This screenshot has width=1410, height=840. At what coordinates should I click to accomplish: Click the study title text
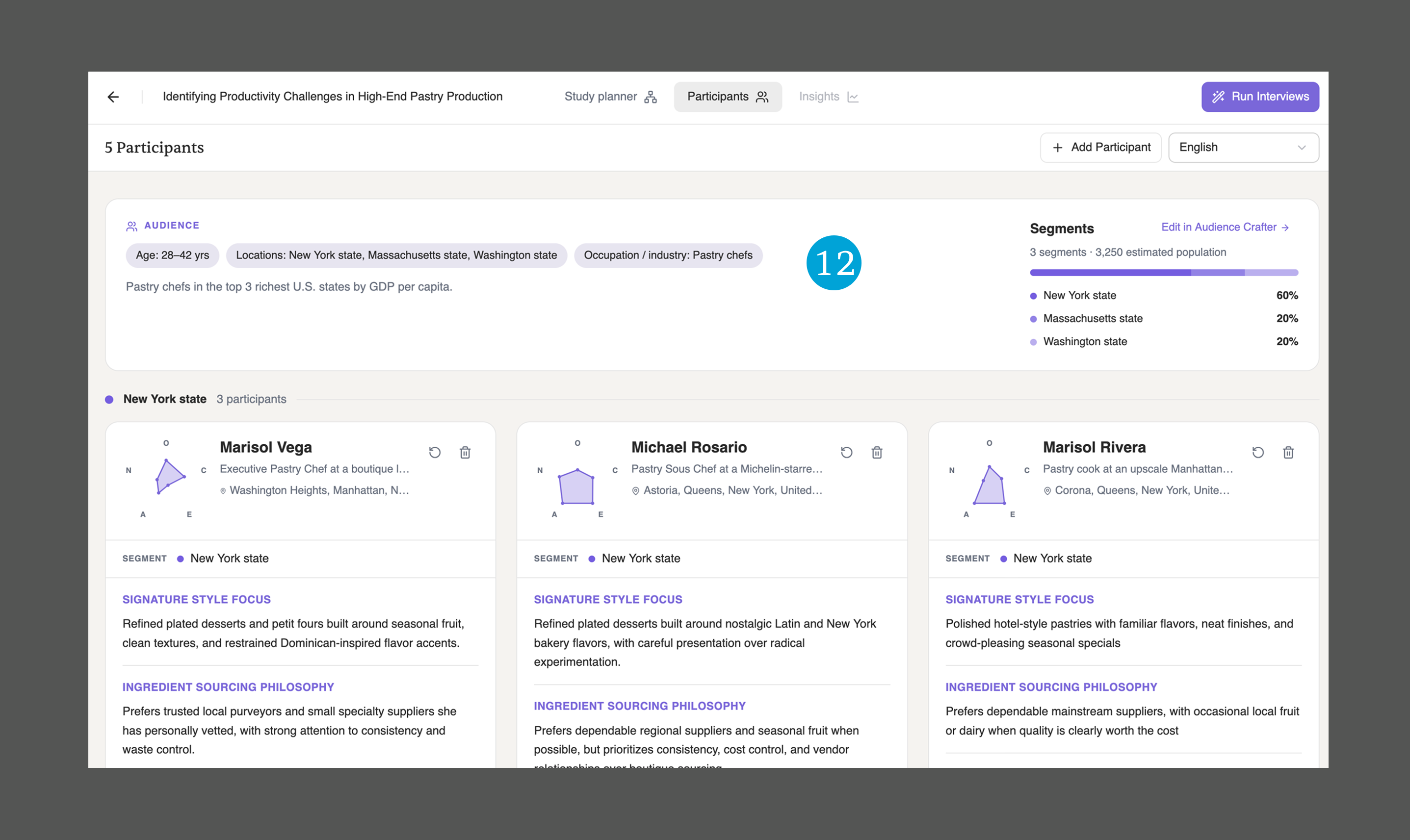tap(333, 97)
